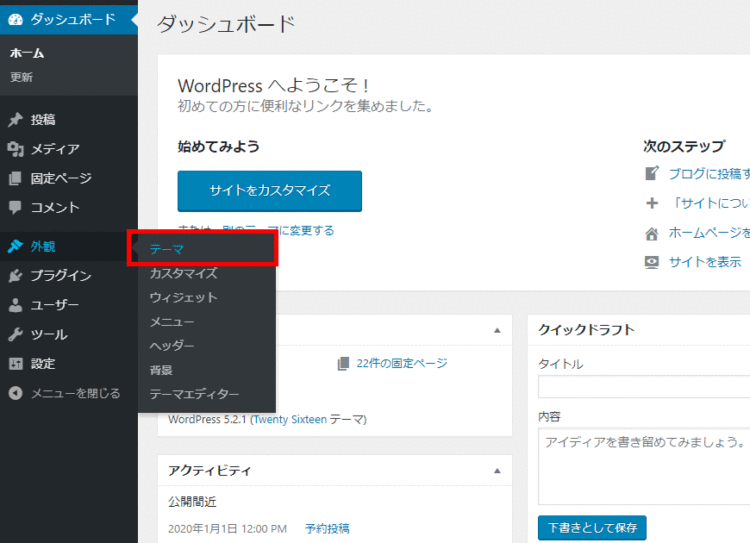Select テーマエディター in the submenu
750x543 pixels.
click(x=194, y=394)
